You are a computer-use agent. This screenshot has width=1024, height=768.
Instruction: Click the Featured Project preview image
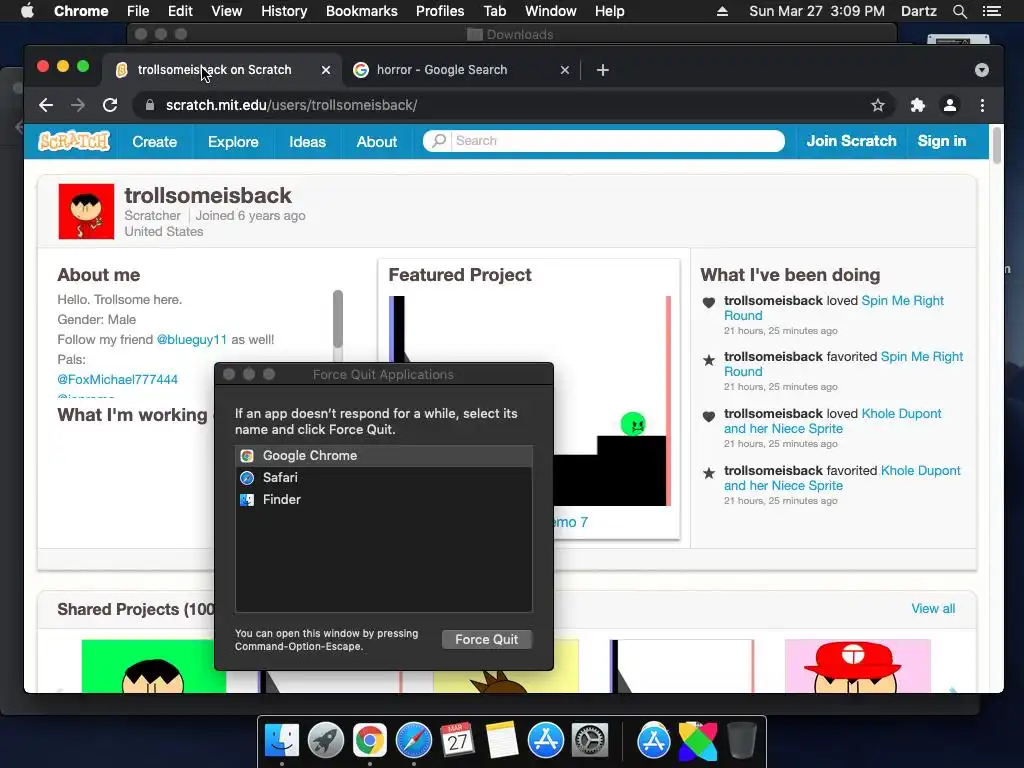click(x=530, y=401)
